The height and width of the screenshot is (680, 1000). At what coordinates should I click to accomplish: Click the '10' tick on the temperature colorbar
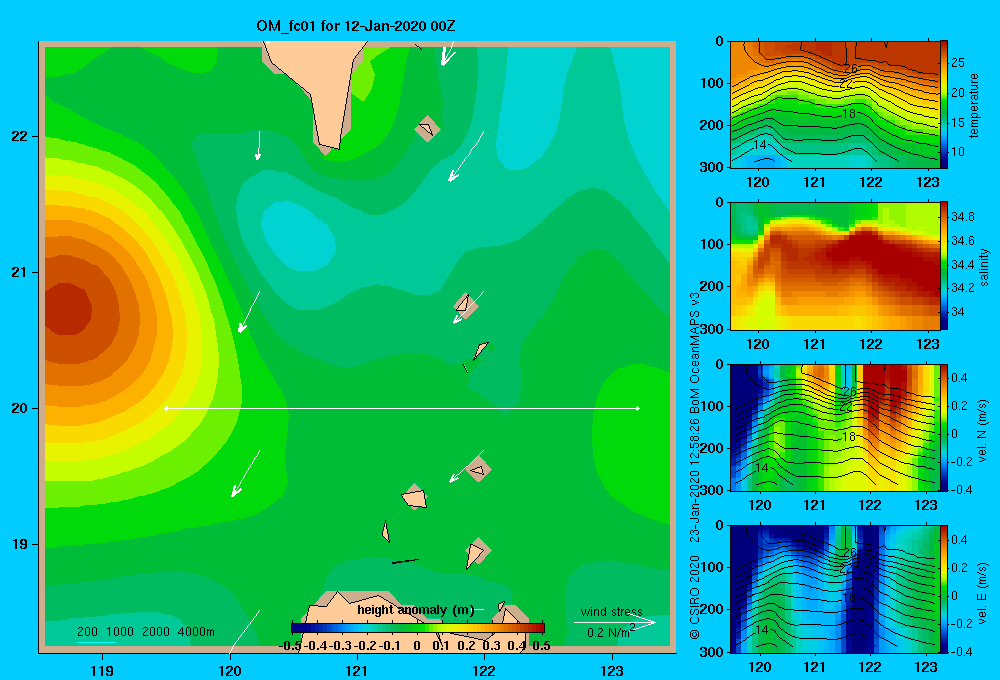958,152
